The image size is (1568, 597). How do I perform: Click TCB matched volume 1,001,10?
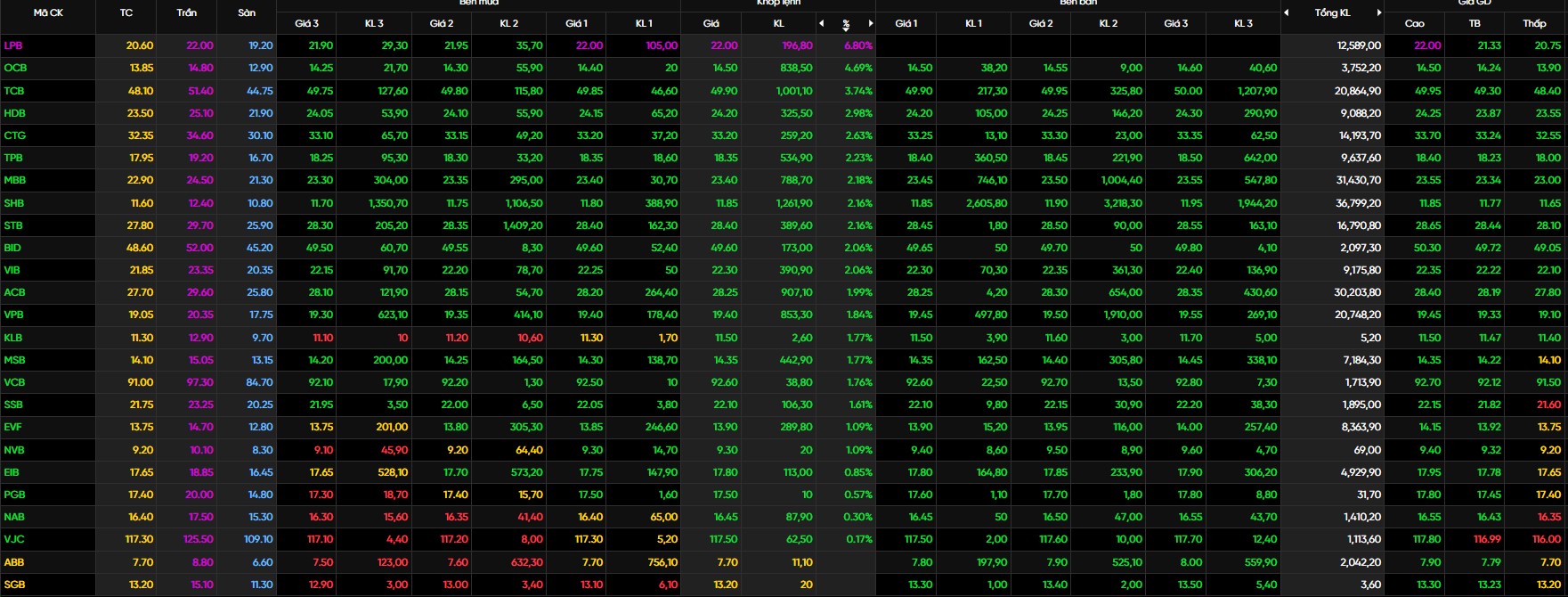793,91
